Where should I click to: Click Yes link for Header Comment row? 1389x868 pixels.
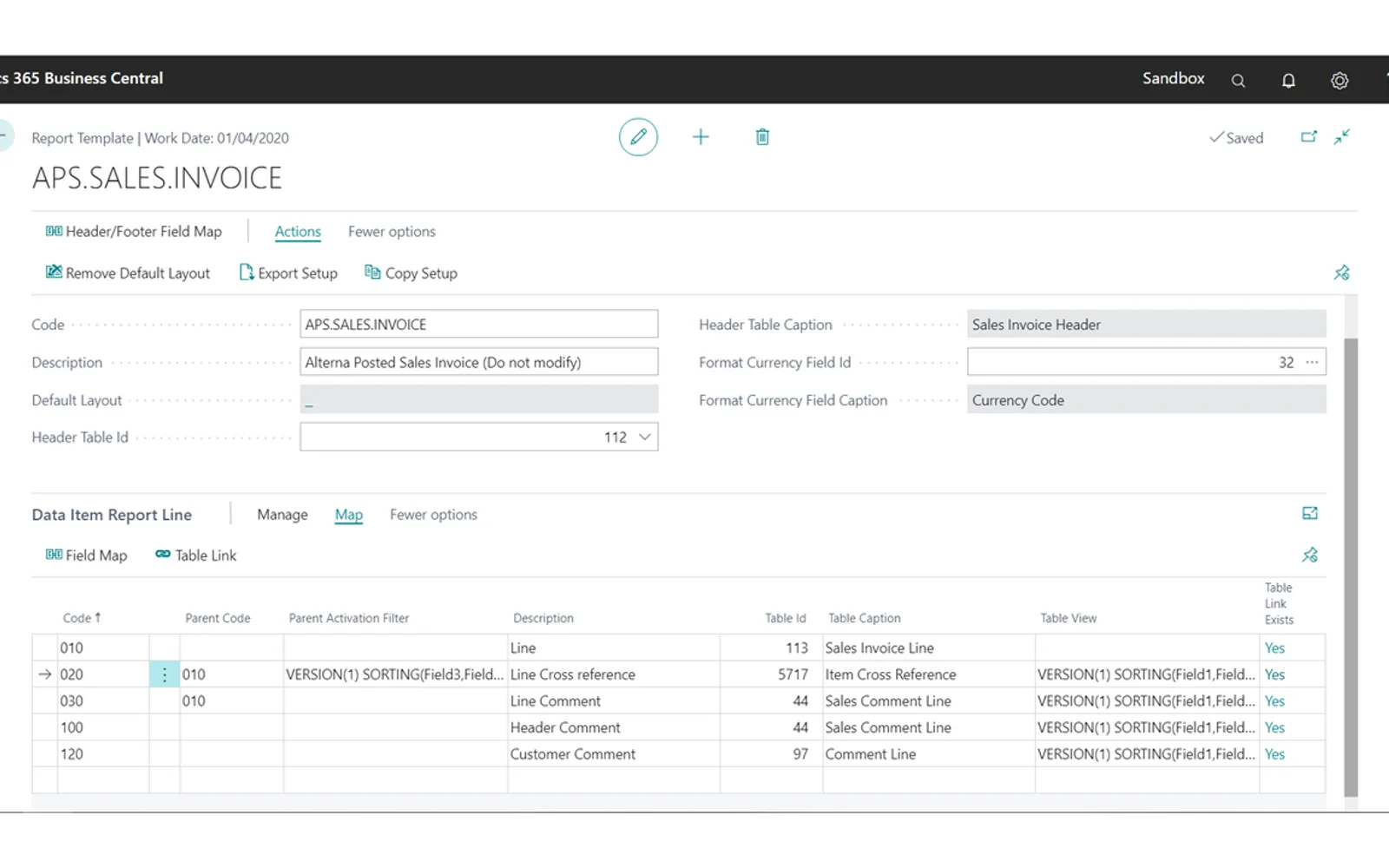(x=1274, y=727)
